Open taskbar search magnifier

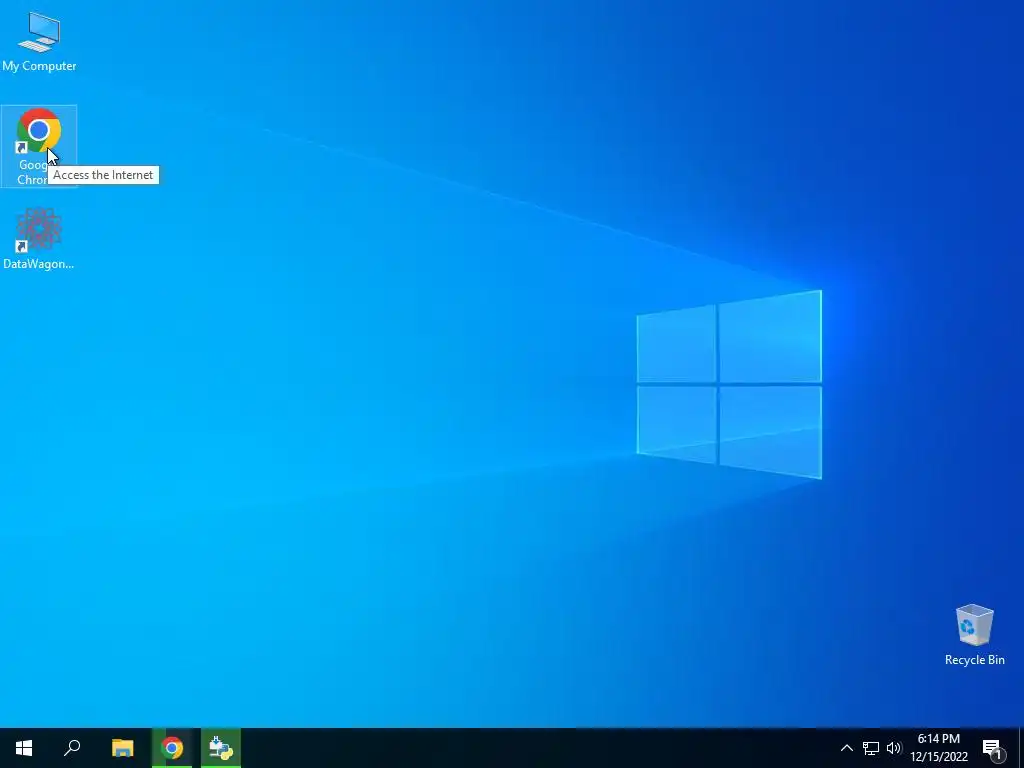pos(72,748)
